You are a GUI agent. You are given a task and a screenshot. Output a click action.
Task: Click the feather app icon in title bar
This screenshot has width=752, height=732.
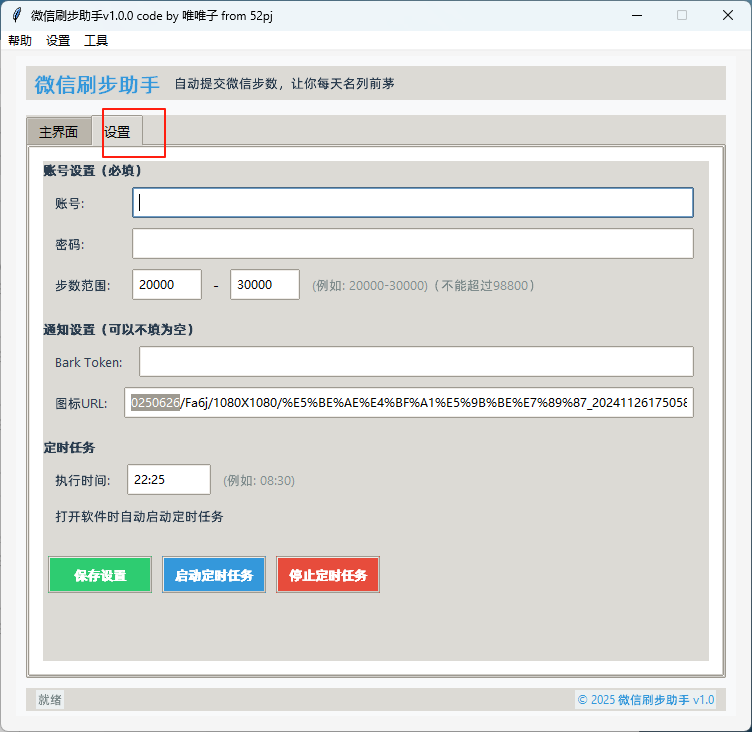17,15
